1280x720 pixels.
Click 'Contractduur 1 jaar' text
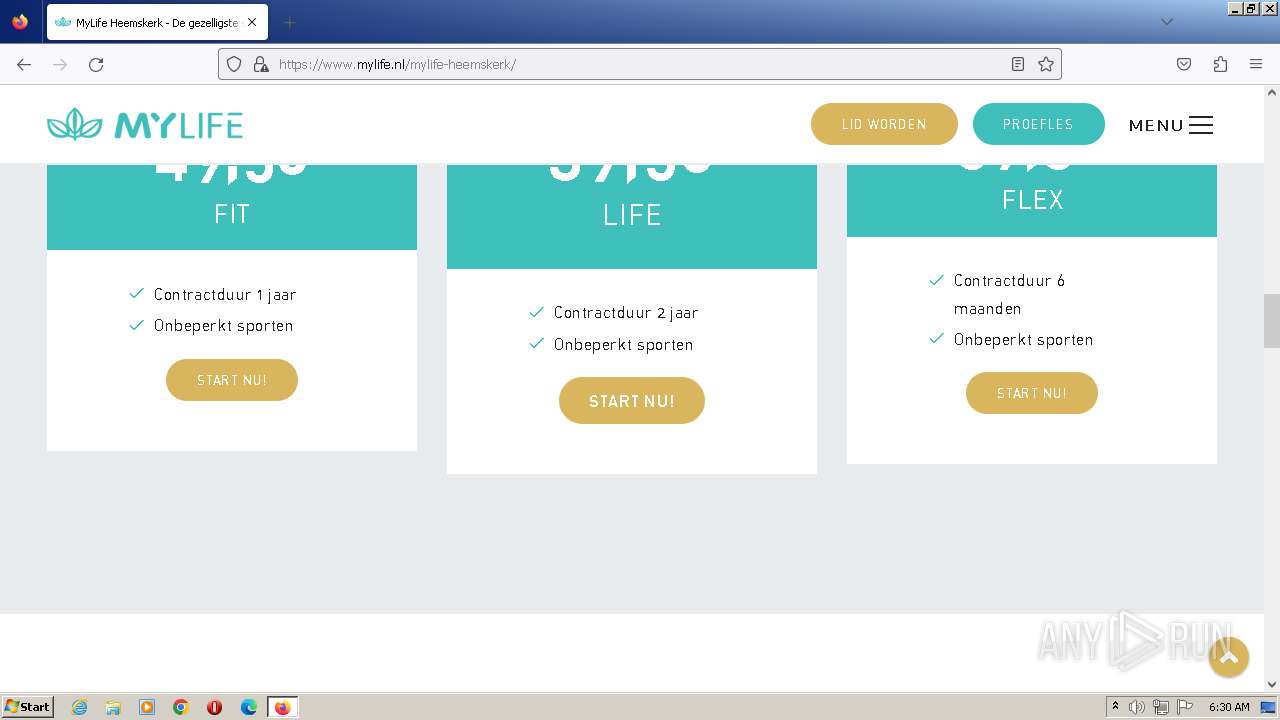pos(225,294)
